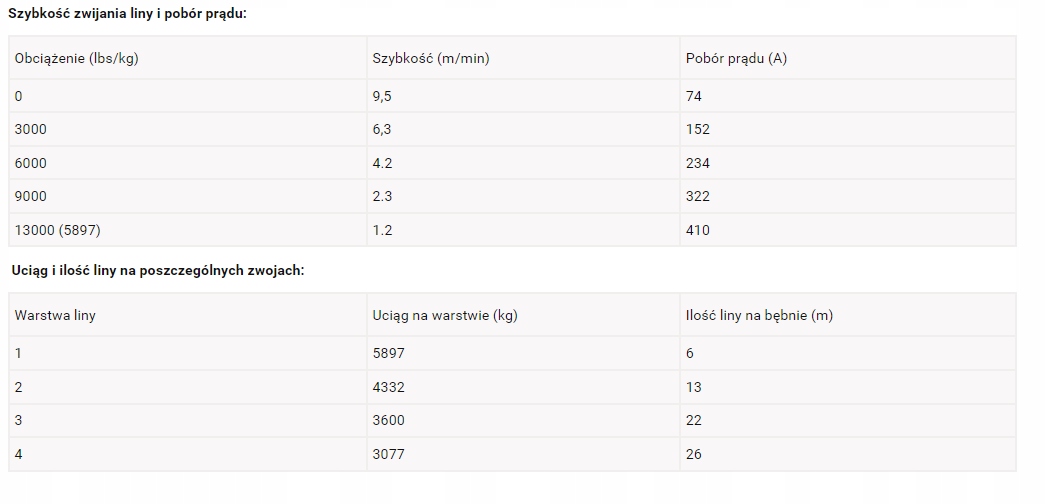Viewport: 1046px width, 504px height.
Task: Select the '13000 (5897)' load cell
Action: coord(57,230)
